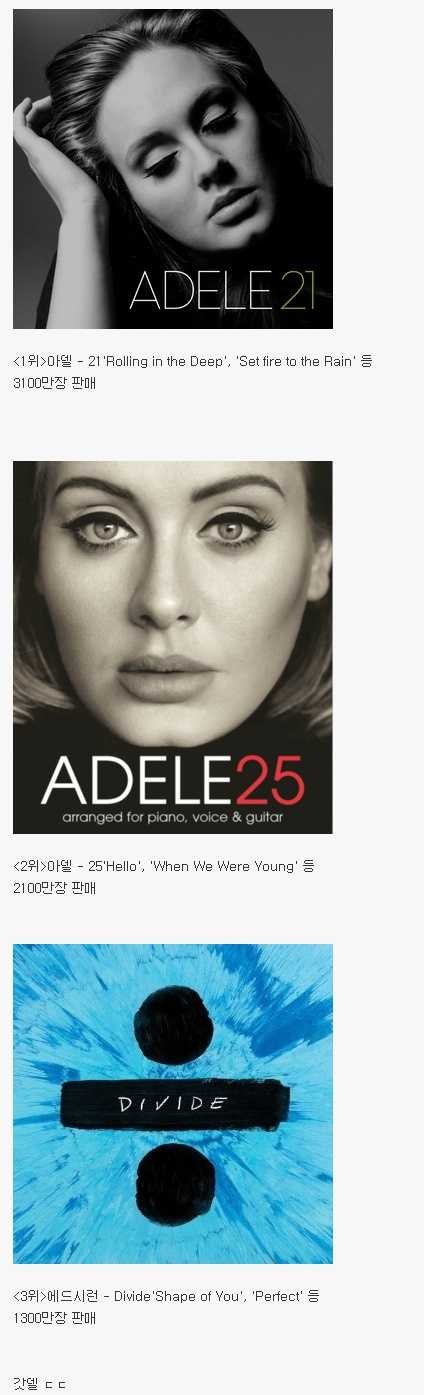
Task: Click the number 21 on the first album cover
Action: (x=297, y=289)
